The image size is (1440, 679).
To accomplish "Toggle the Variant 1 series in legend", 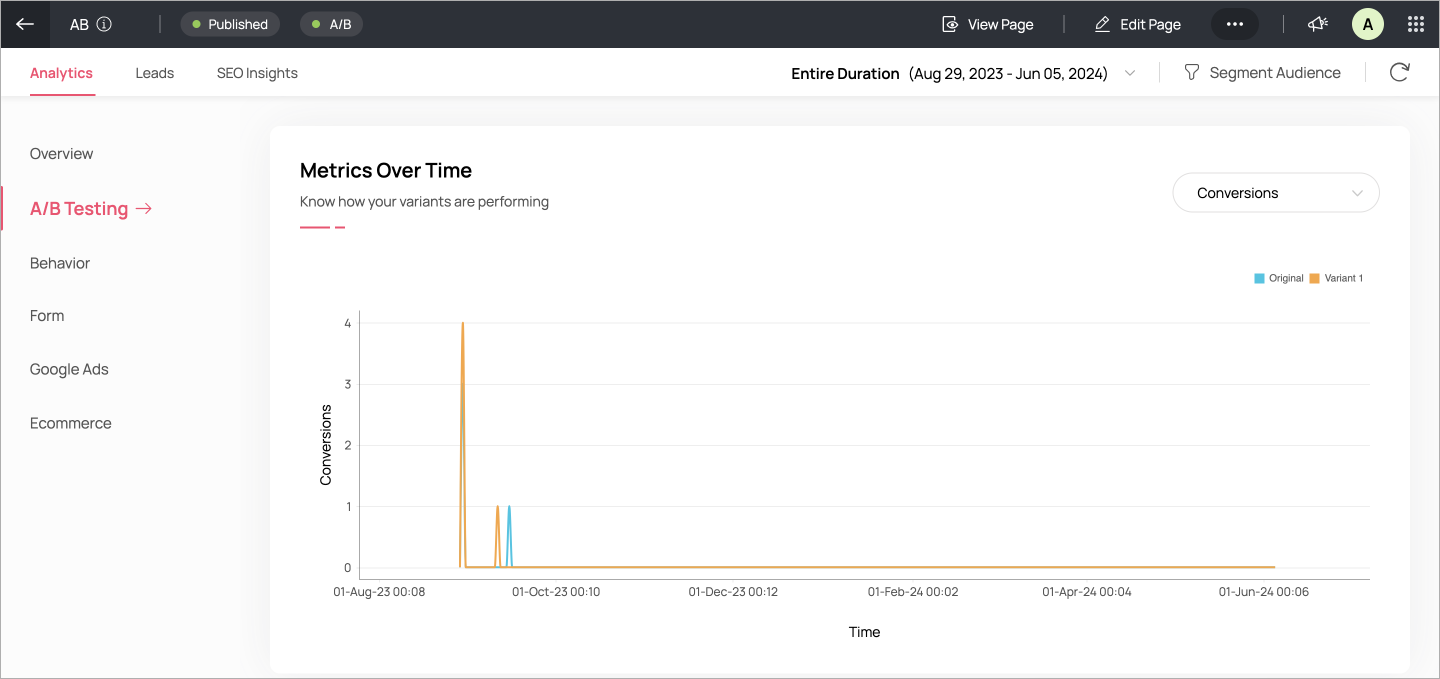I will [x=1336, y=278].
